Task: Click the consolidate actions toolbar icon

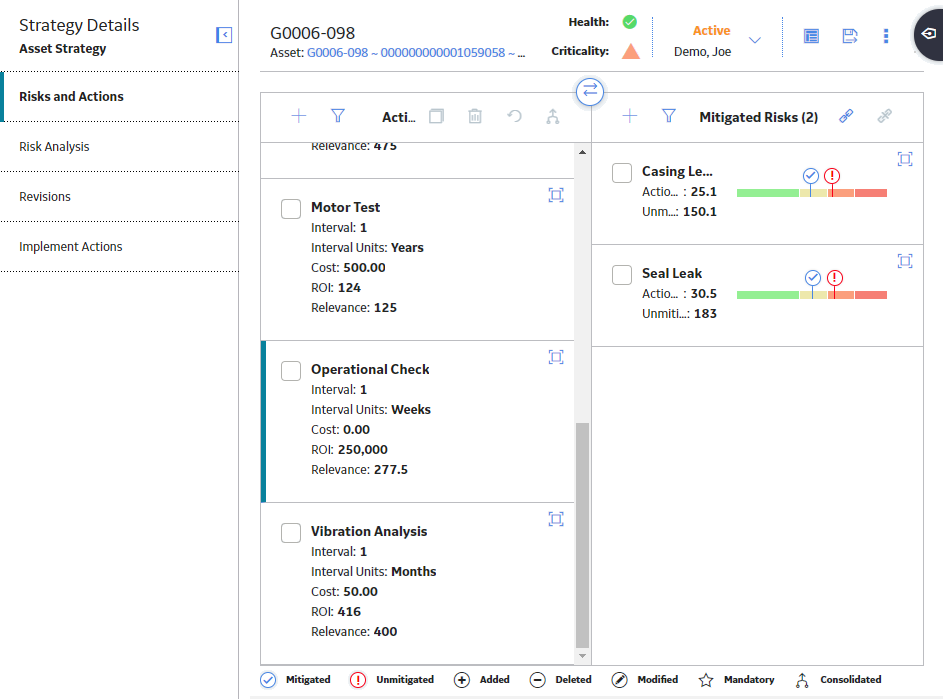Action: 553,116
